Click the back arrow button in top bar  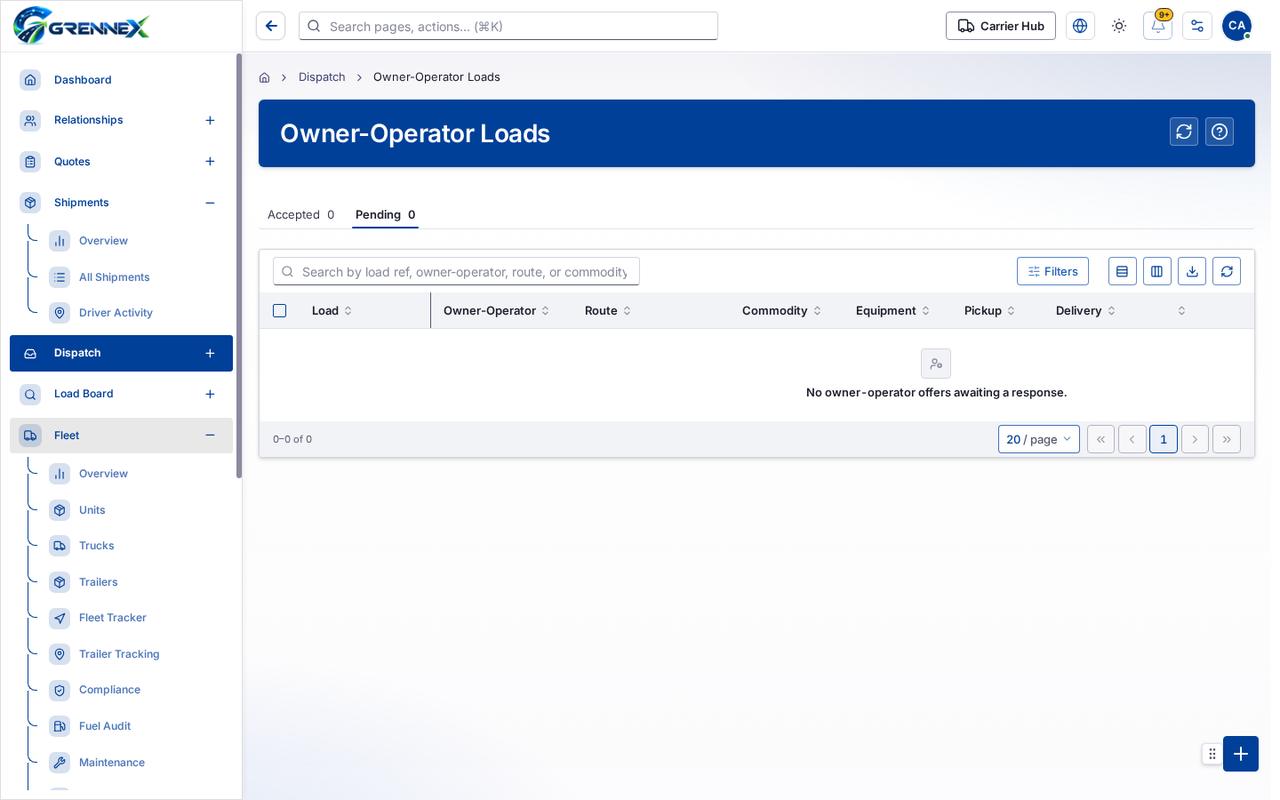[x=271, y=26]
